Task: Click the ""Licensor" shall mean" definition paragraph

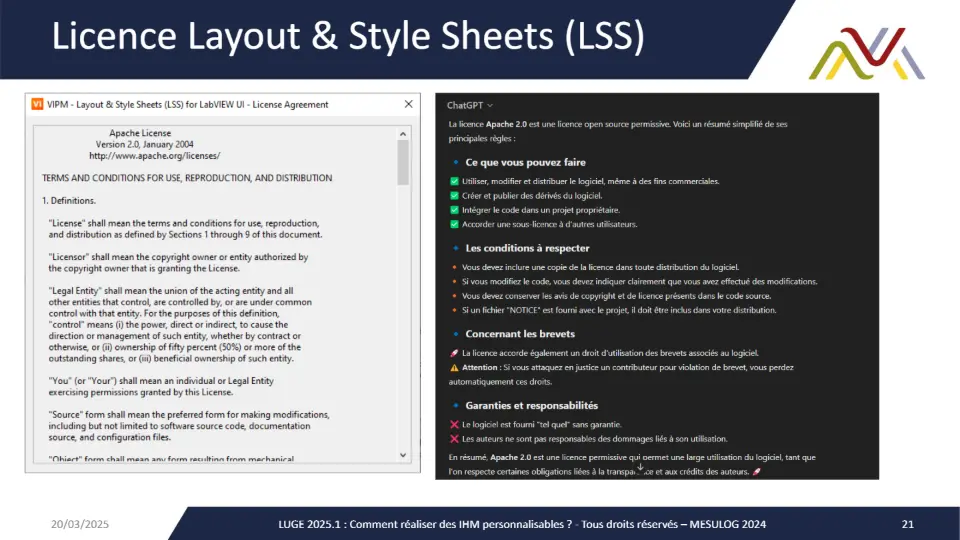Action: [x=178, y=263]
